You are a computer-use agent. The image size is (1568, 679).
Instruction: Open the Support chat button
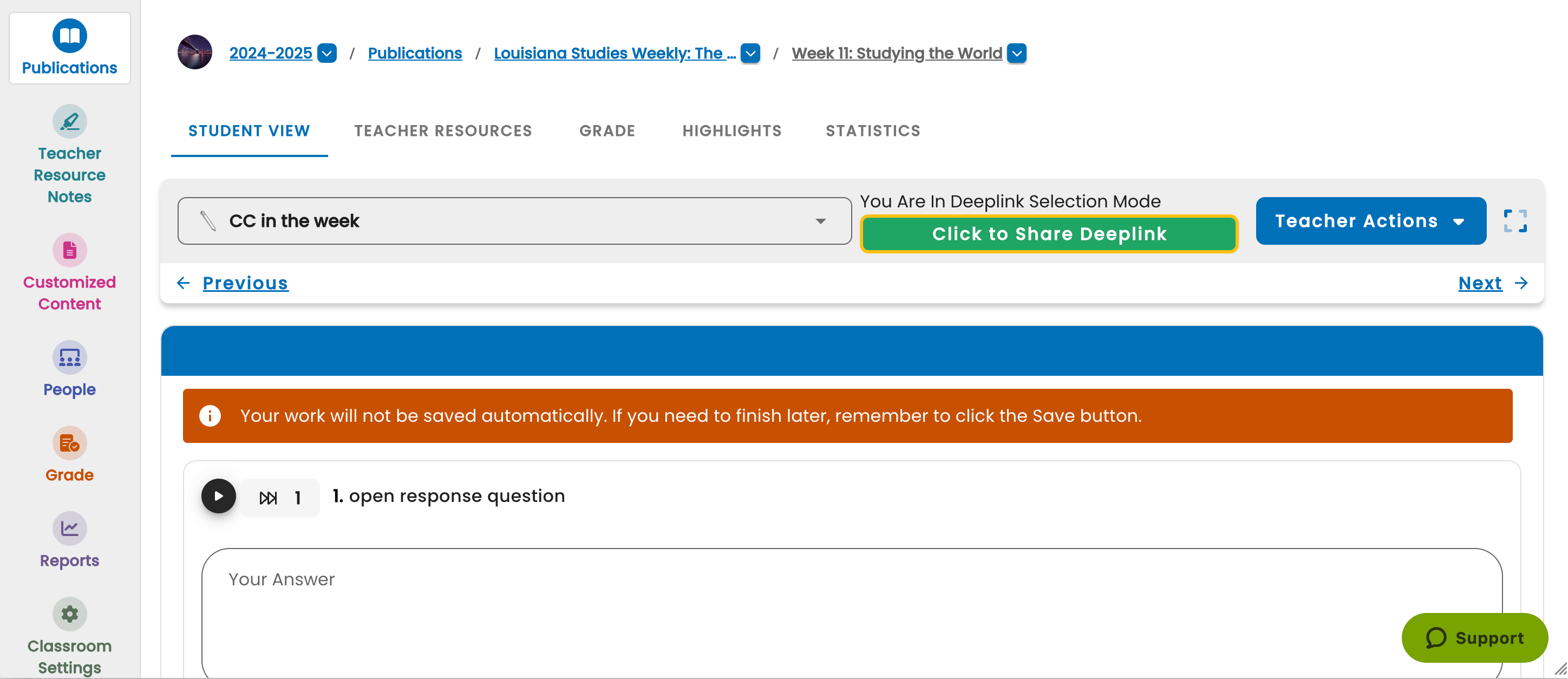[x=1474, y=637]
